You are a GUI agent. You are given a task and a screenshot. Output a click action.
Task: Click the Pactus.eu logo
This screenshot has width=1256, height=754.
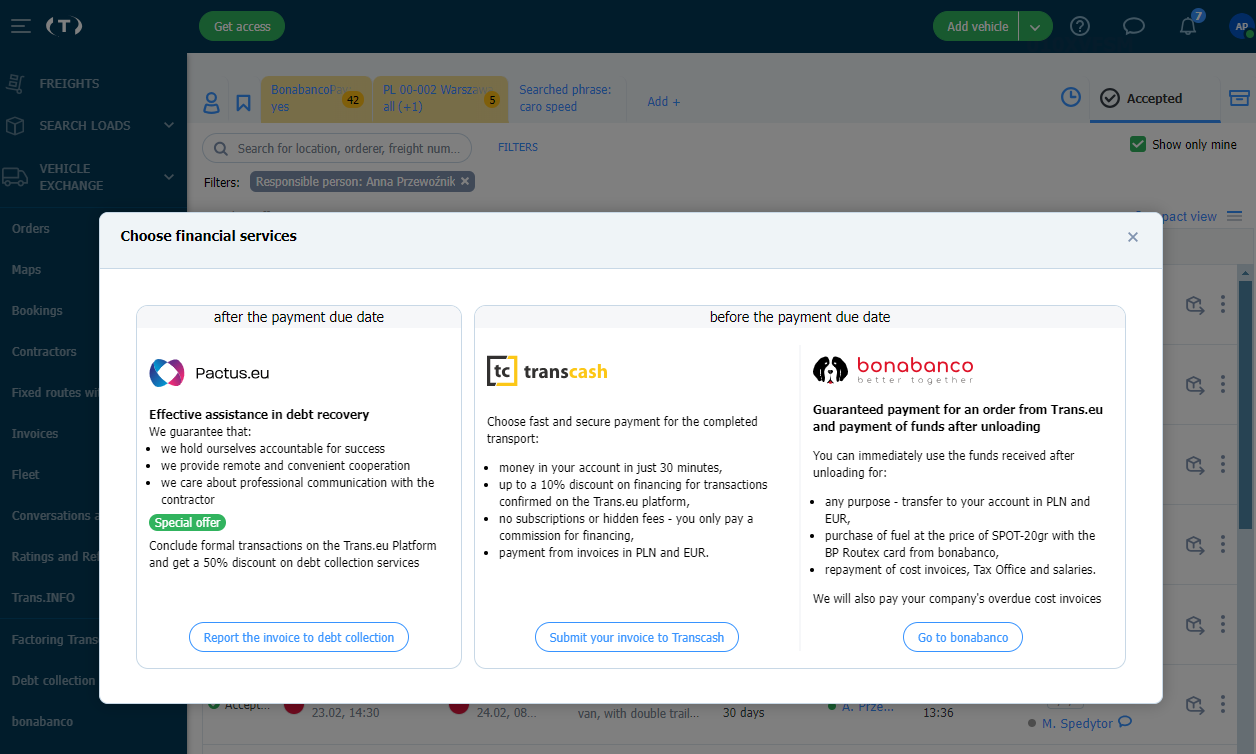209,373
